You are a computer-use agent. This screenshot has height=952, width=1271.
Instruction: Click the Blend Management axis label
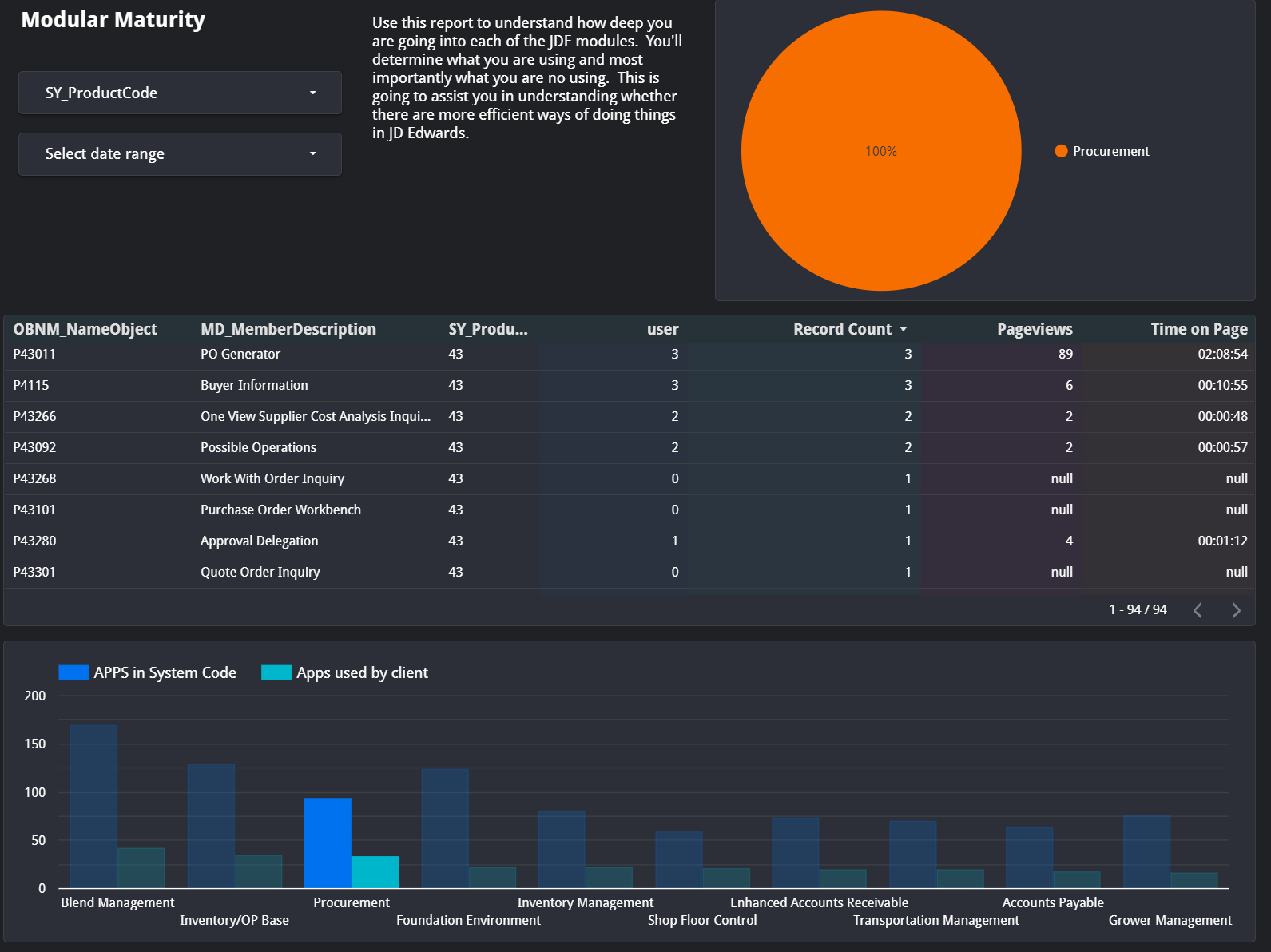click(117, 902)
